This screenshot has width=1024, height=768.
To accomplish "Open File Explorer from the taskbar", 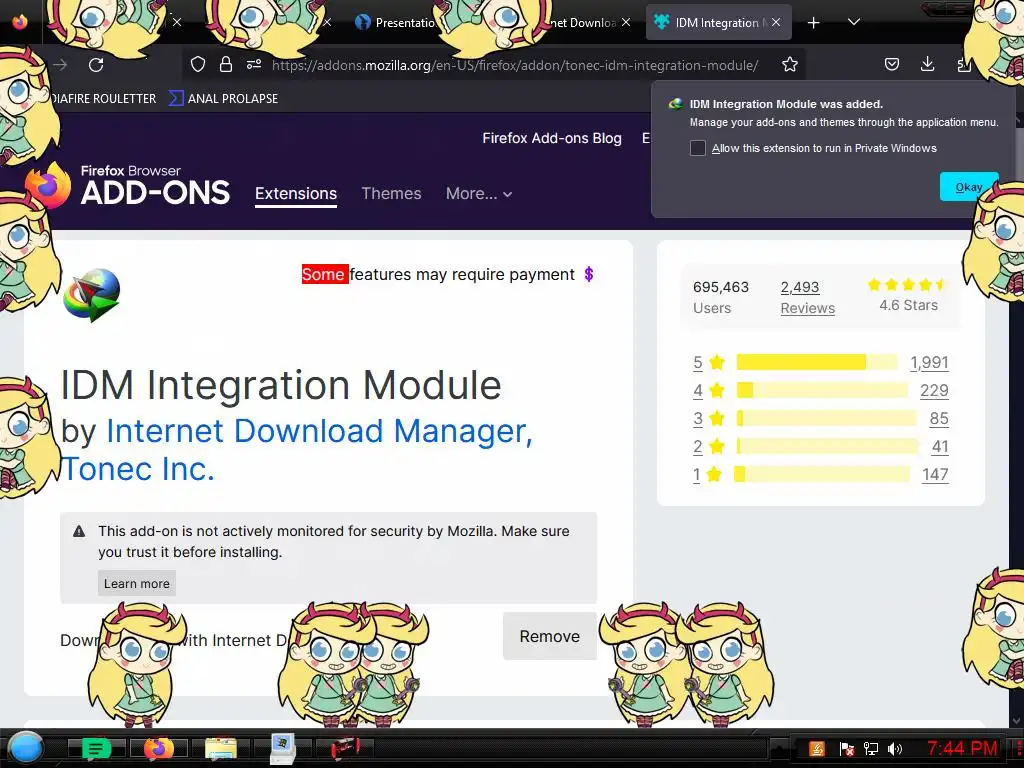I will (x=221, y=748).
